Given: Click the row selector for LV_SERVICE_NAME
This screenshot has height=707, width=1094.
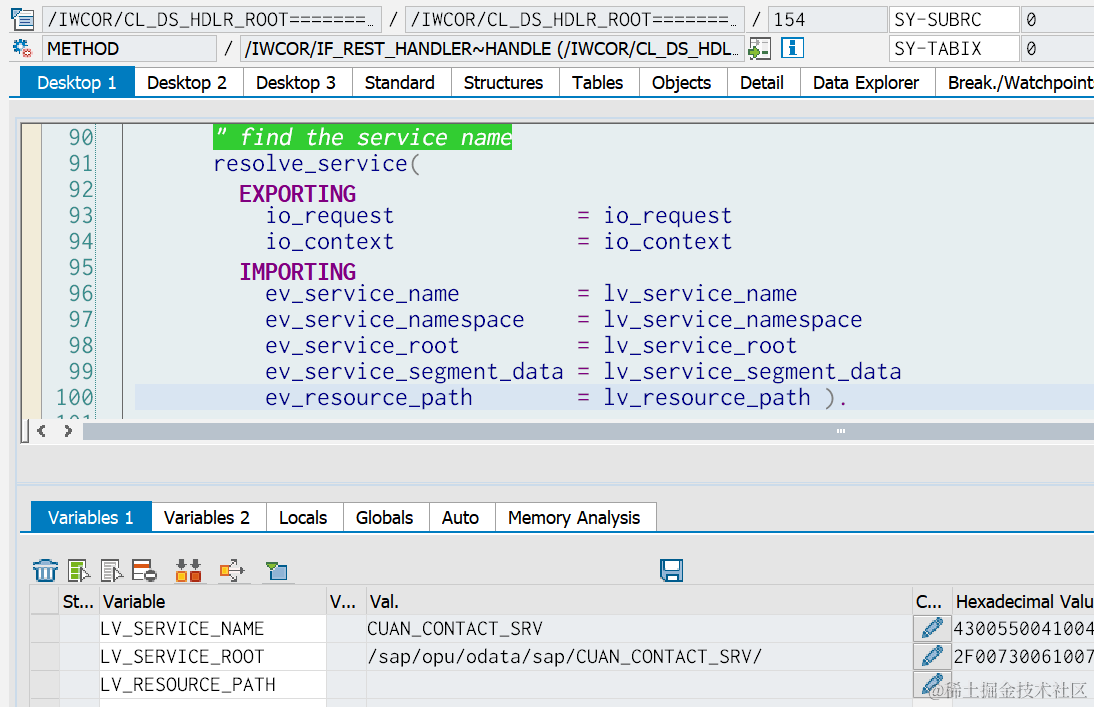Looking at the screenshot, I should point(45,628).
